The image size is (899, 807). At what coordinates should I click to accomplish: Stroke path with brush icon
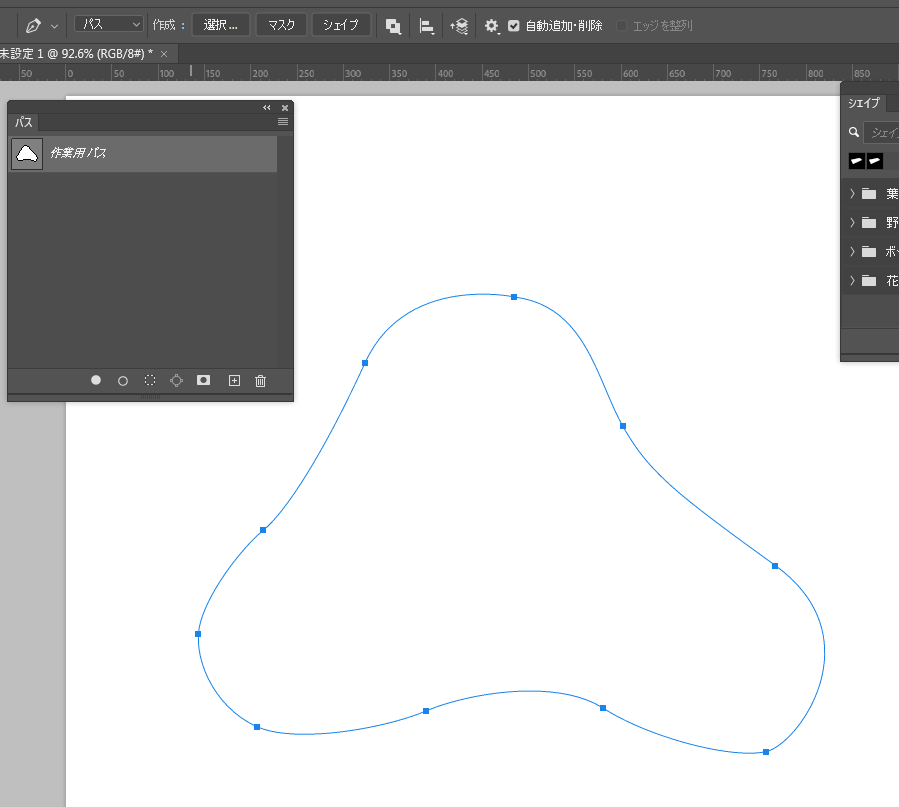point(123,381)
